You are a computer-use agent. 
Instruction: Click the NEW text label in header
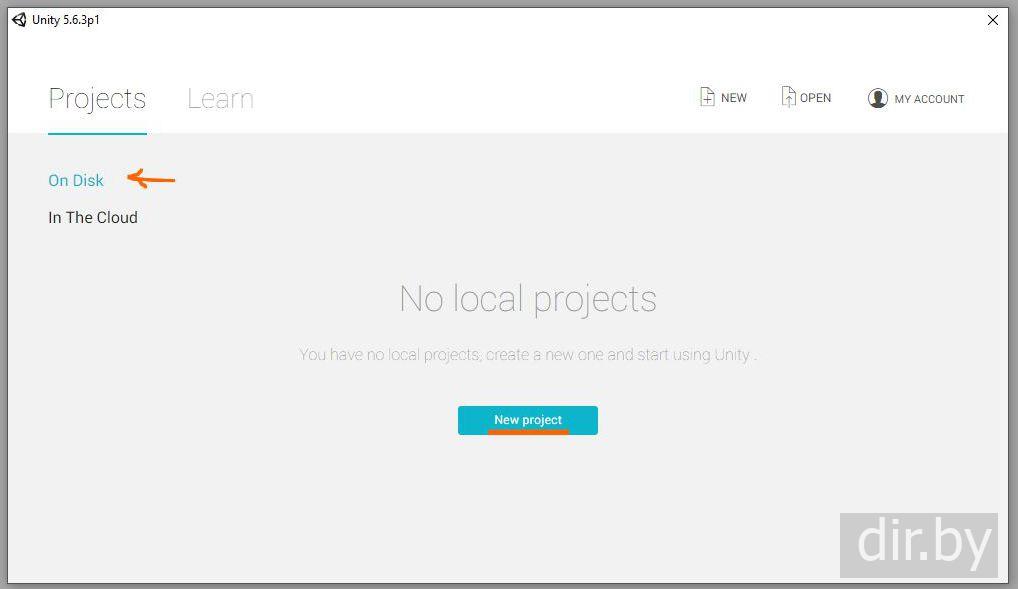tap(734, 98)
